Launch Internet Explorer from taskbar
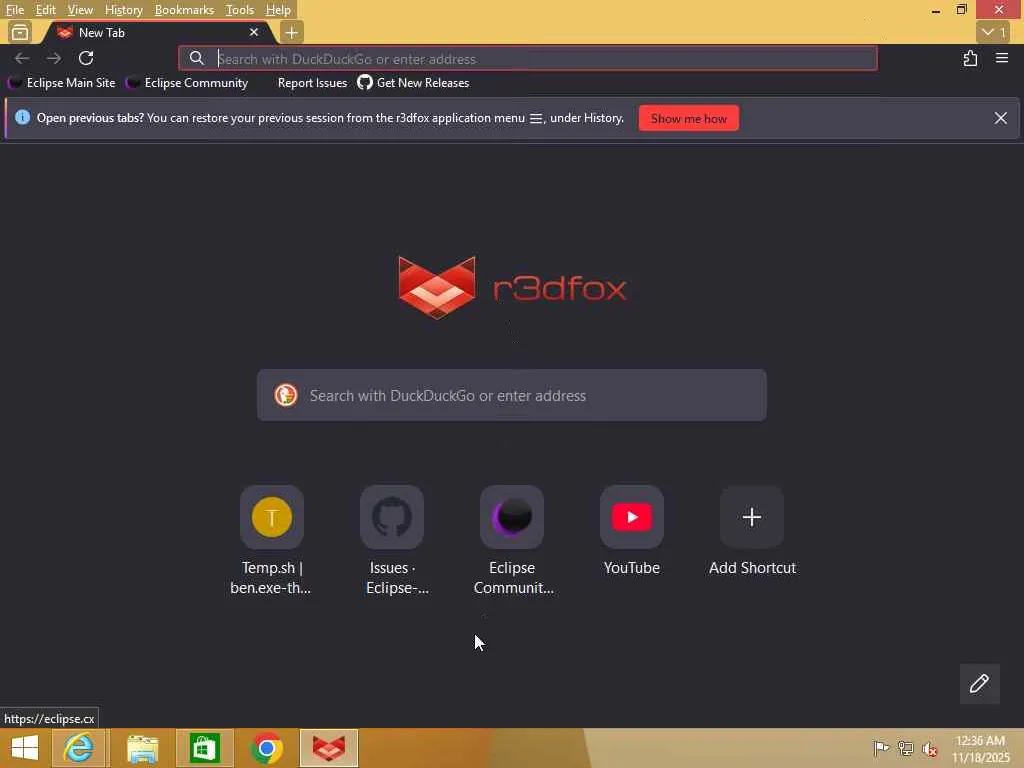This screenshot has width=1024, height=768. pyautogui.click(x=78, y=748)
